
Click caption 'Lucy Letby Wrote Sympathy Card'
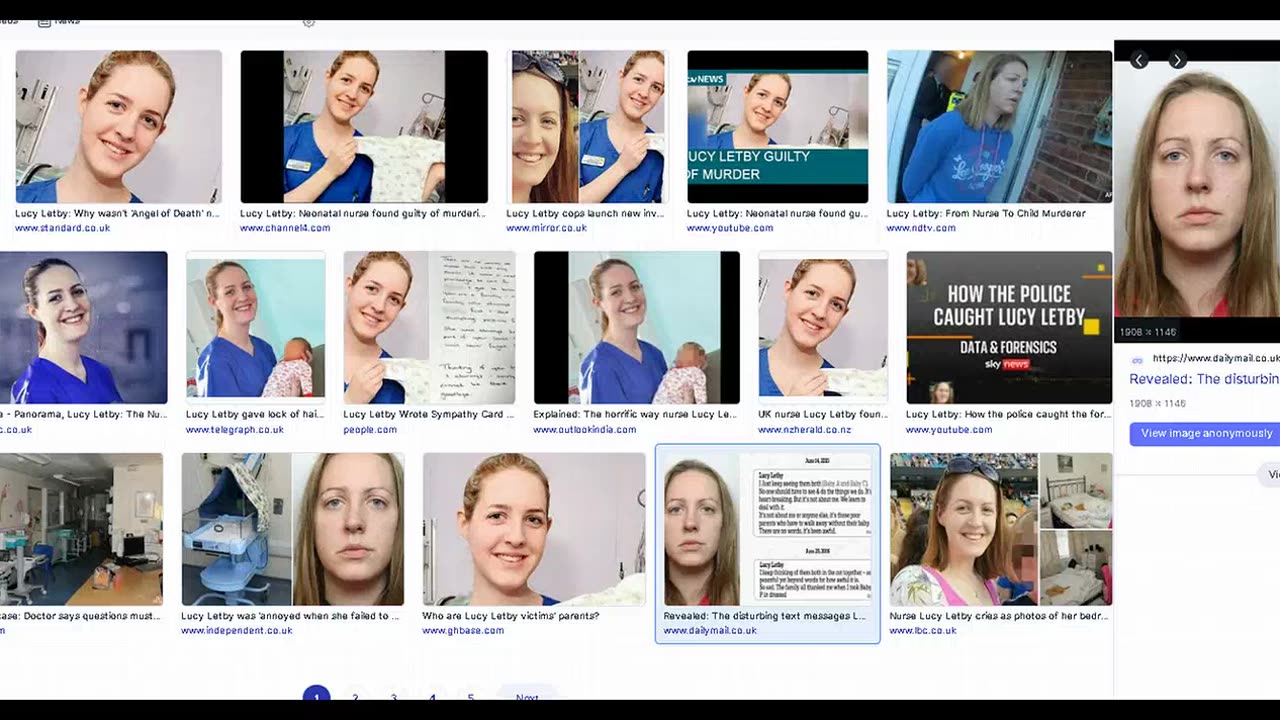[428, 415]
